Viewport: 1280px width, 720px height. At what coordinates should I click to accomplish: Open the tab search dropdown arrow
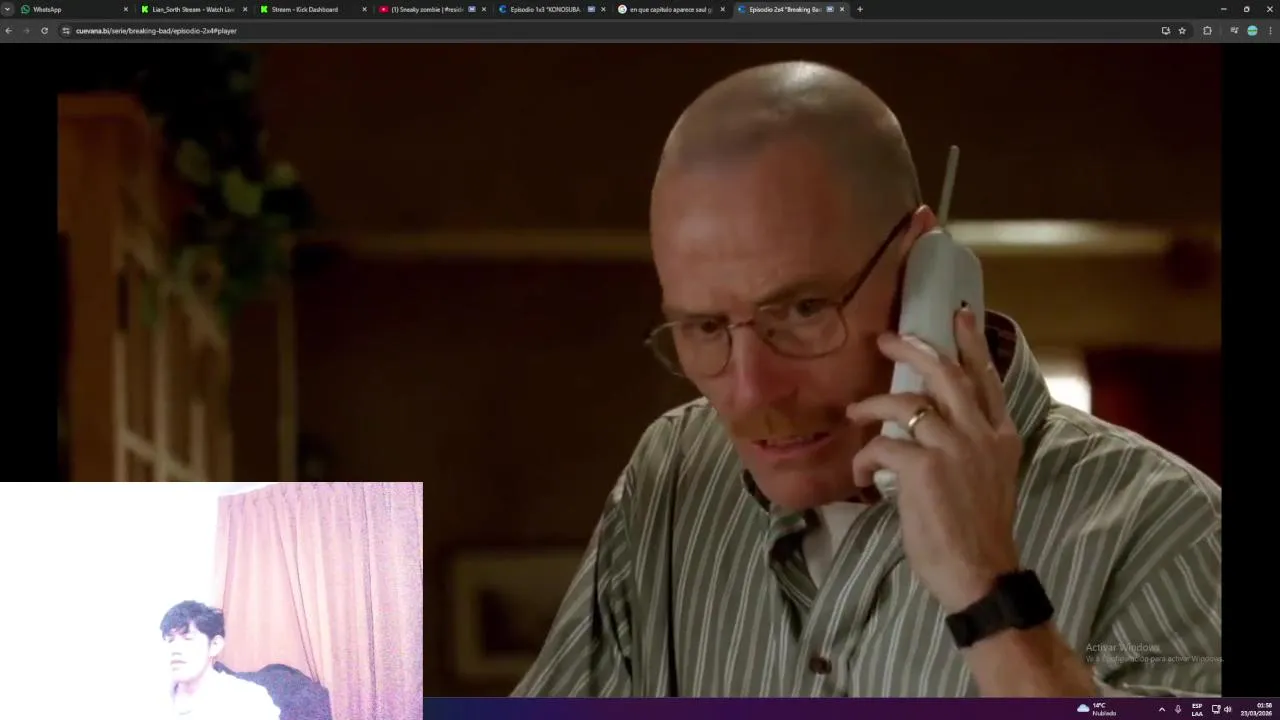[x=7, y=9]
